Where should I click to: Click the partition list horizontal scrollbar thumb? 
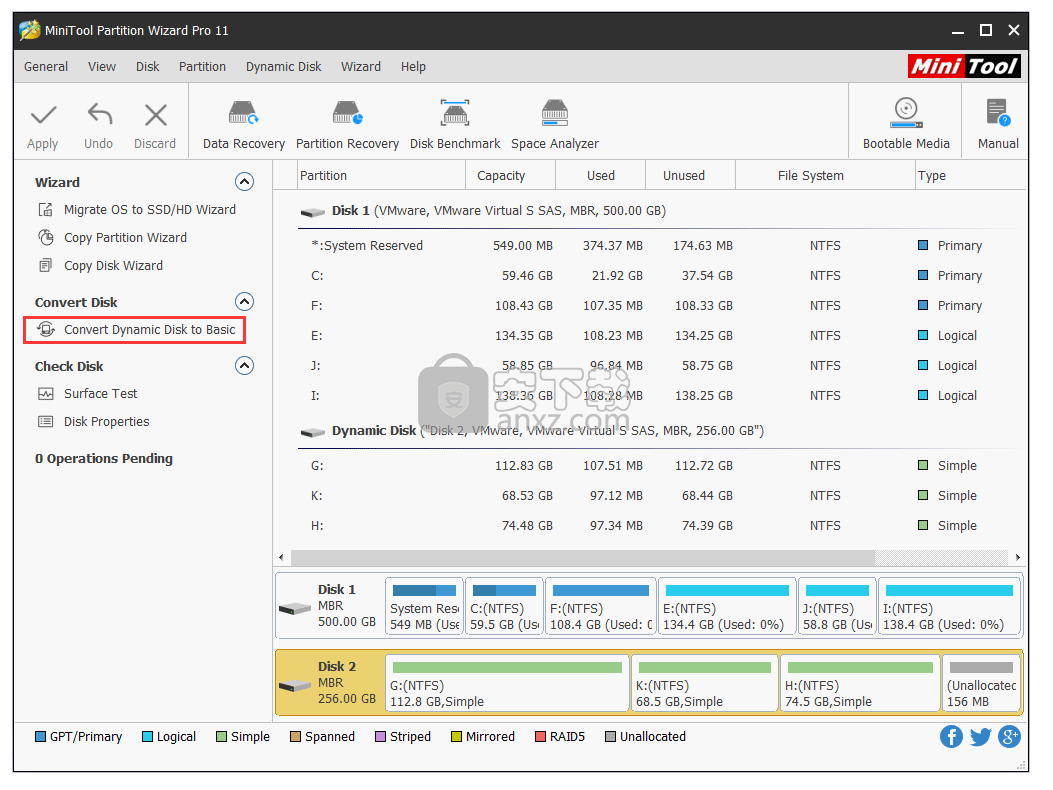coord(582,557)
